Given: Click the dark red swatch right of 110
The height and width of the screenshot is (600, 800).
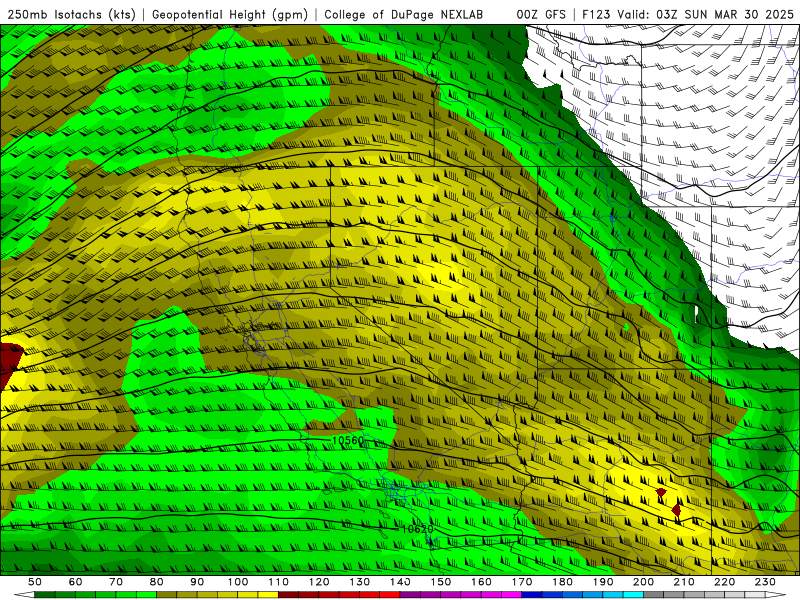Looking at the screenshot, I should (289, 595).
